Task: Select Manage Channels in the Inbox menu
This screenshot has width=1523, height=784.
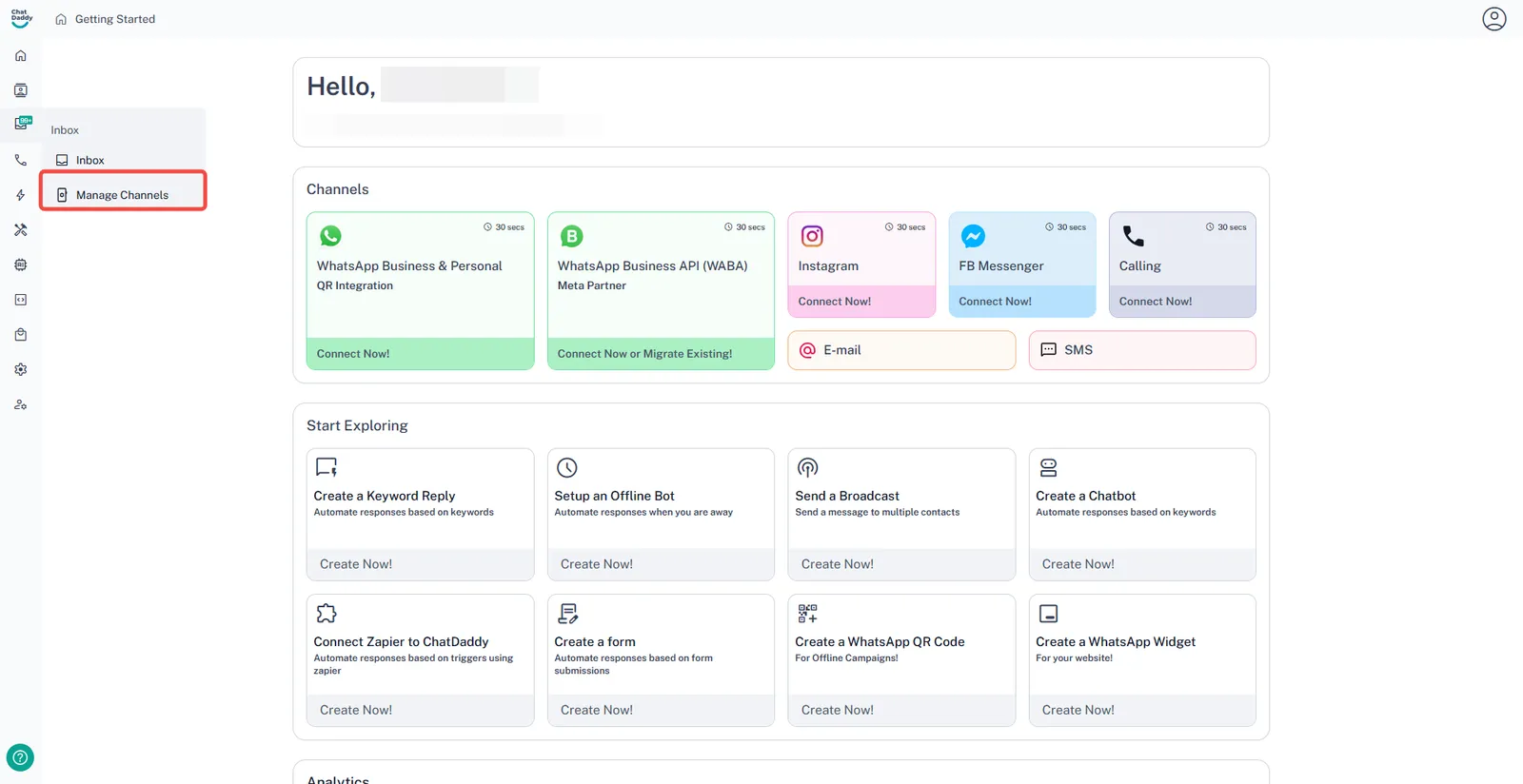Action: [122, 195]
